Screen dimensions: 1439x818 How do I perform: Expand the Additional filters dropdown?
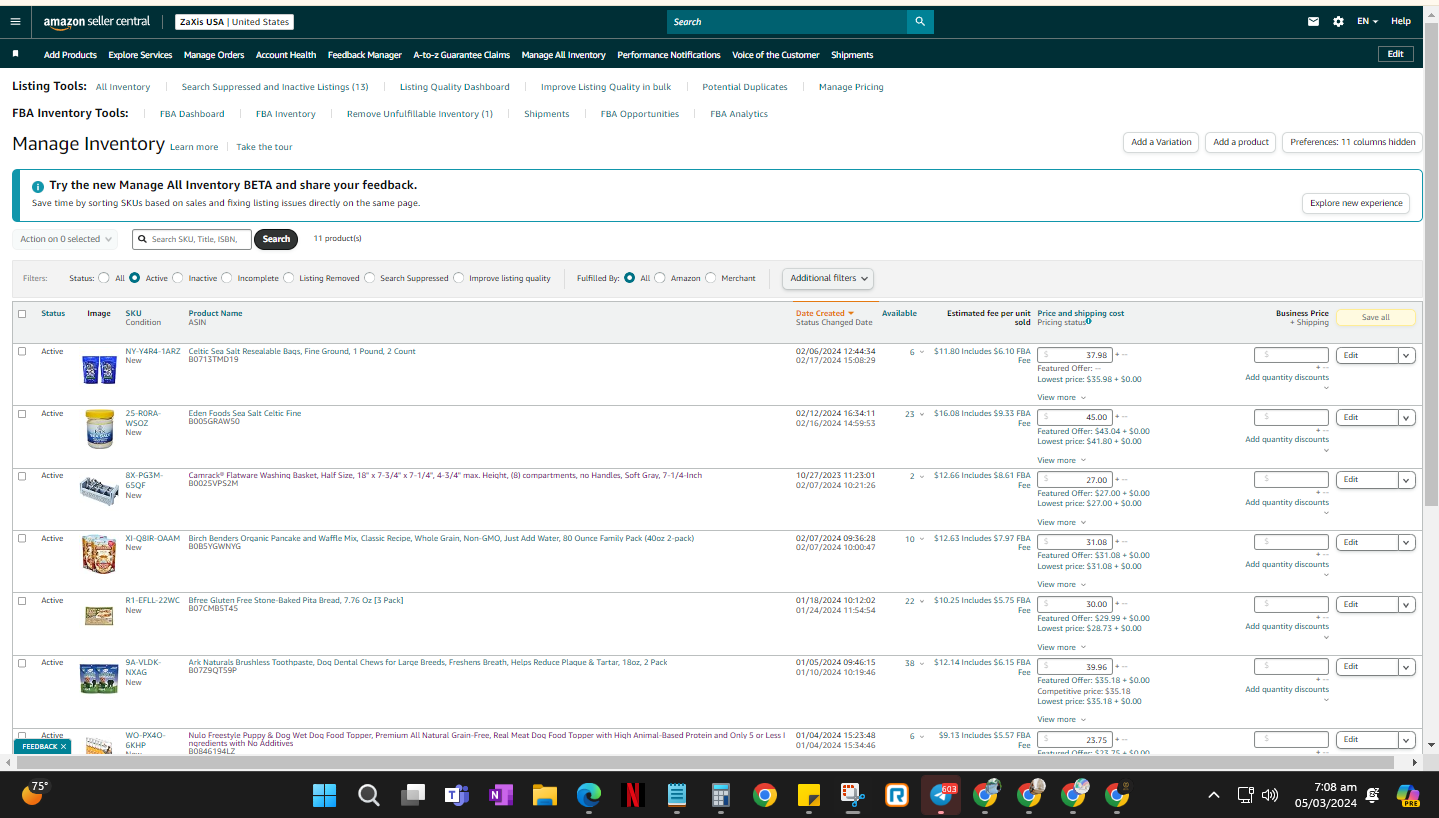click(828, 278)
